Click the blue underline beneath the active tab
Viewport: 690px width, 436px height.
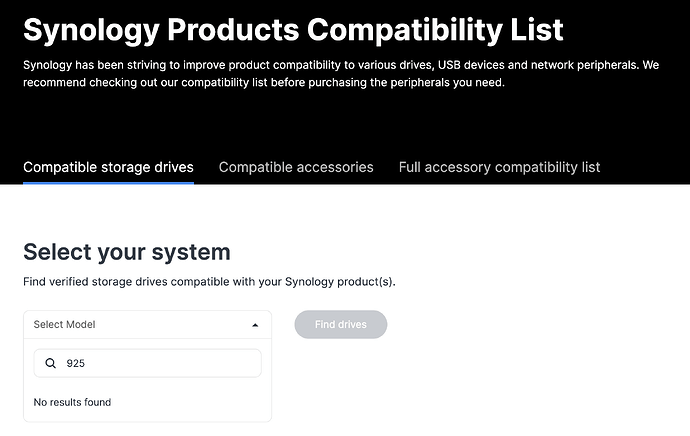108,183
